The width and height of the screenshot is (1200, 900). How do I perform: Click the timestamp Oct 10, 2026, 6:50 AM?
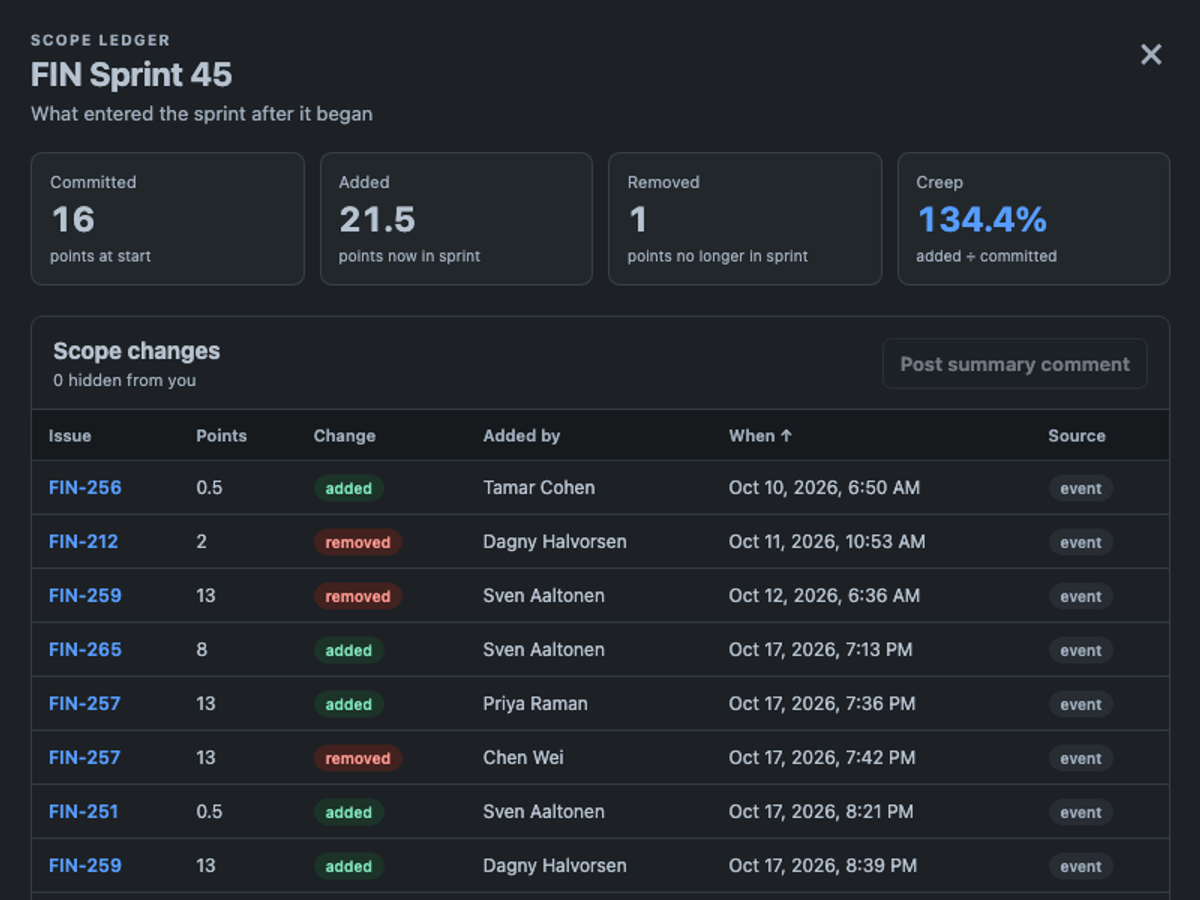824,488
